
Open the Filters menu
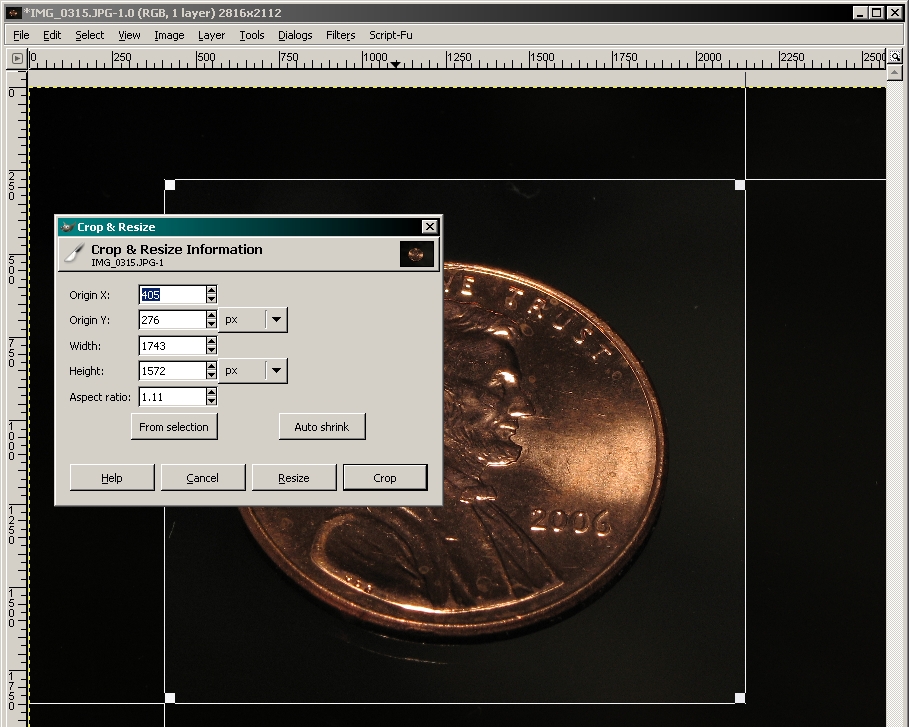pyautogui.click(x=340, y=35)
